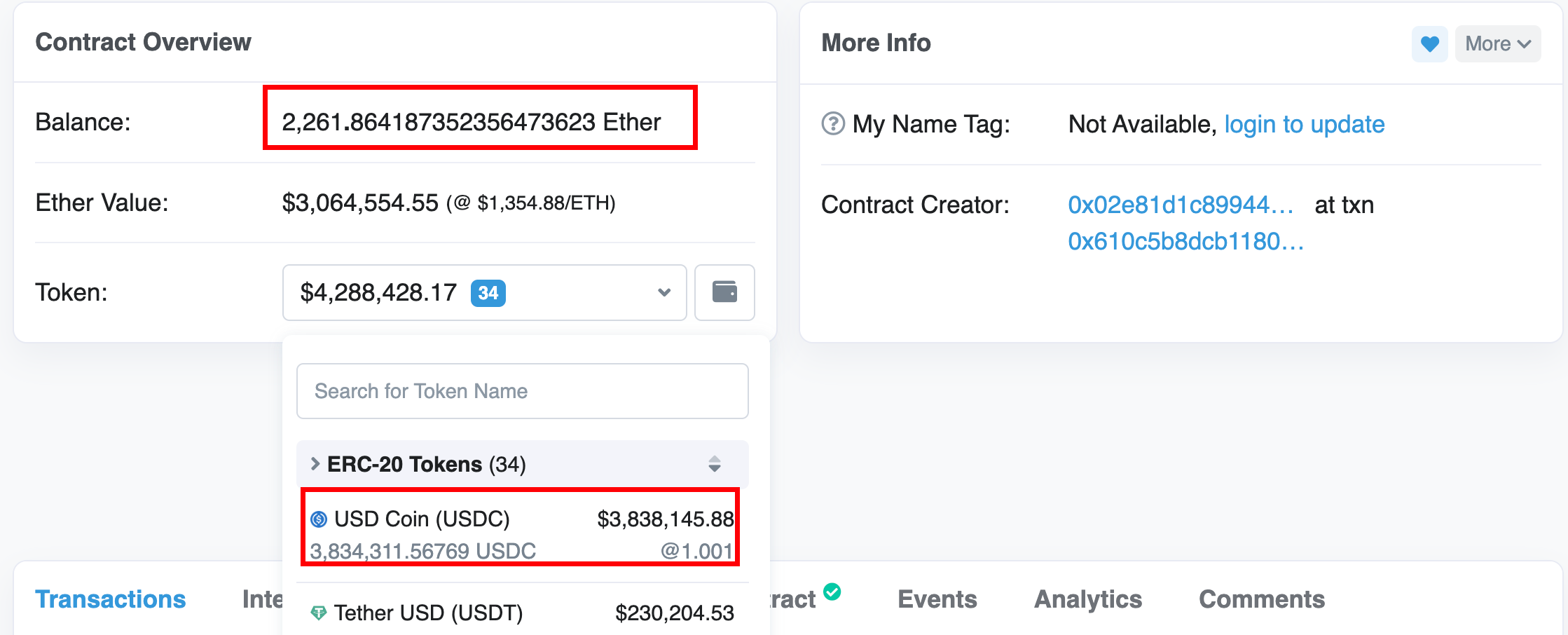This screenshot has height=635, width=1568.
Task: Open creation transaction 0x610c5b8dcb1180 link
Action: click(x=1185, y=241)
